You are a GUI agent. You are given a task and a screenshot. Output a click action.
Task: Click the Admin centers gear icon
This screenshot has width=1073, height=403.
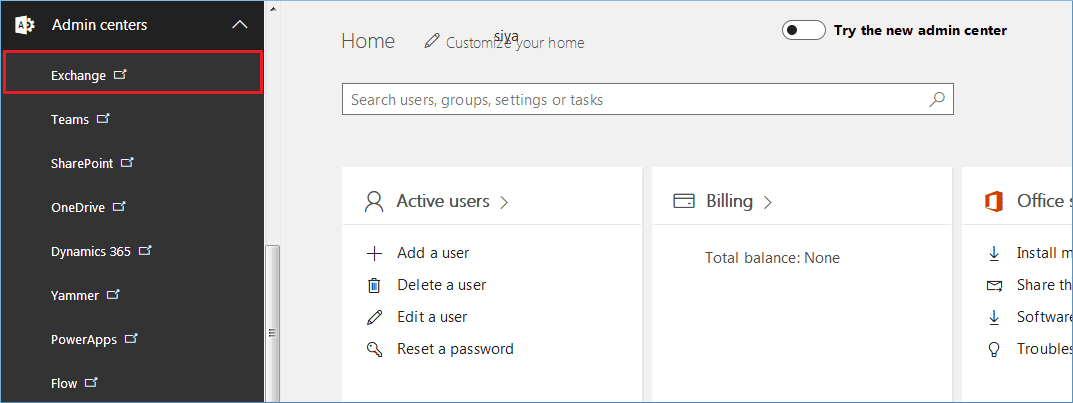(x=25, y=25)
